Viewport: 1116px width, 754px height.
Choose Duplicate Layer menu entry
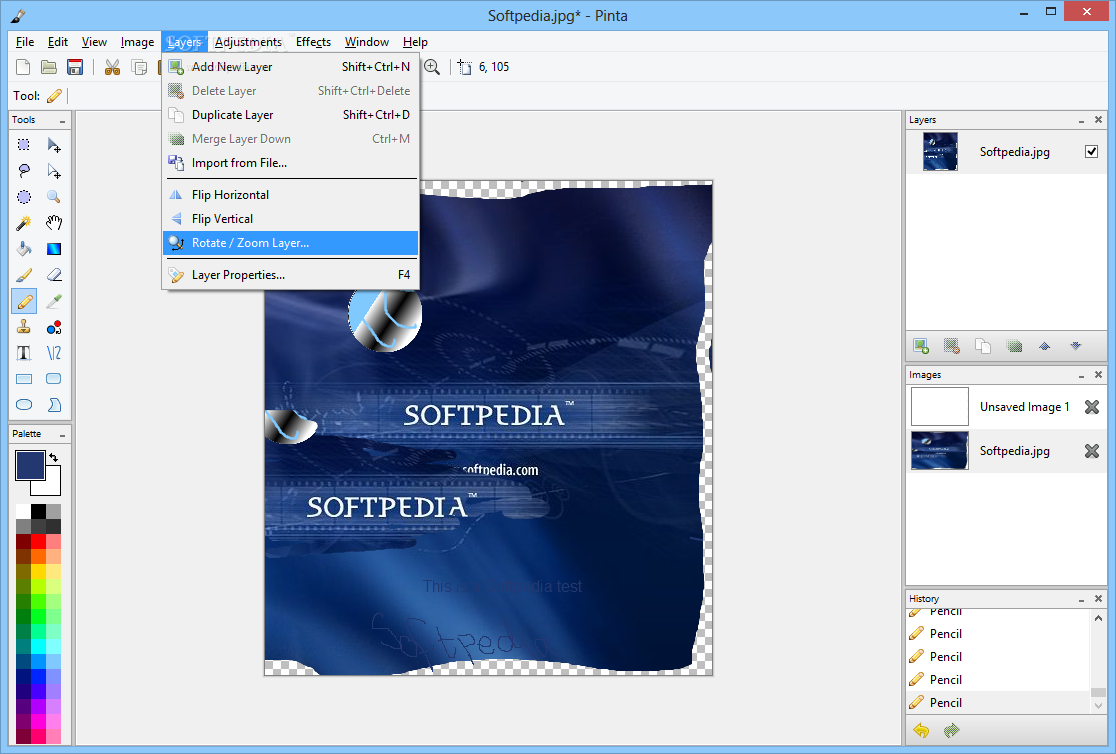[290, 115]
